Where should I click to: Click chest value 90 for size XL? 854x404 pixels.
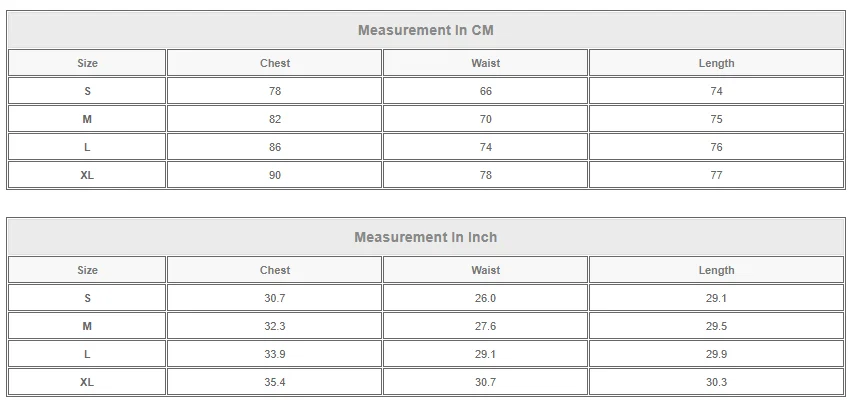click(x=275, y=175)
